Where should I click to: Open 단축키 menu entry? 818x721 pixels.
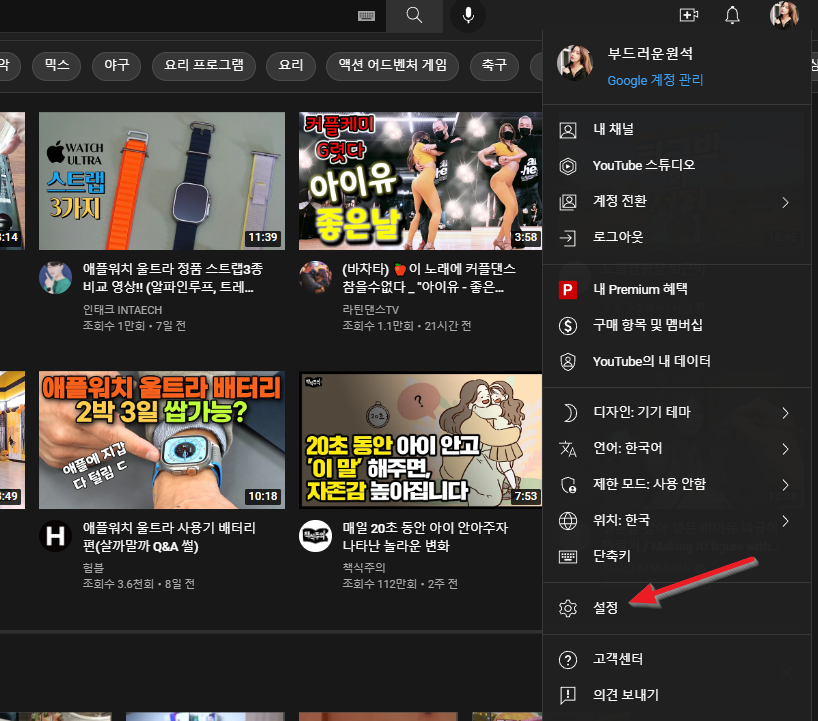point(677,557)
